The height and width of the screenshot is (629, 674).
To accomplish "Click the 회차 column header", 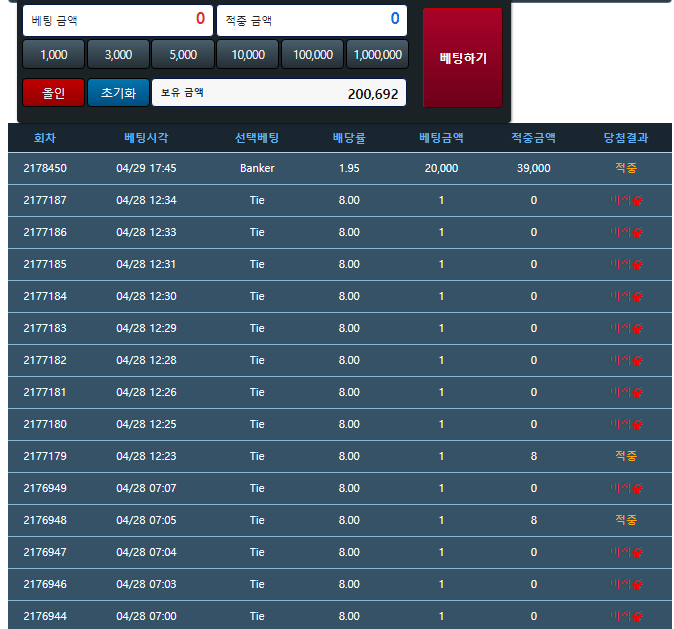I will (x=45, y=138).
